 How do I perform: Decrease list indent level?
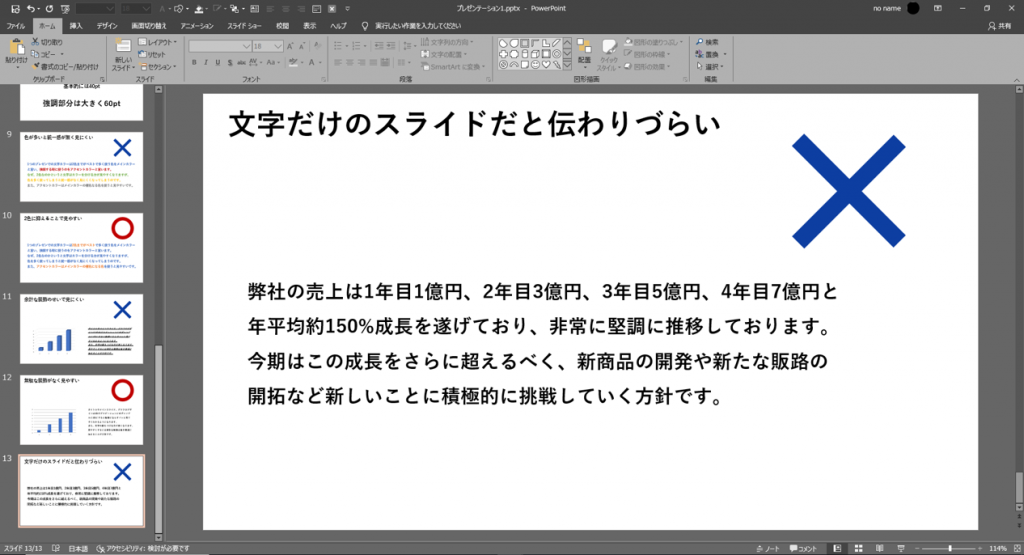tap(379, 46)
